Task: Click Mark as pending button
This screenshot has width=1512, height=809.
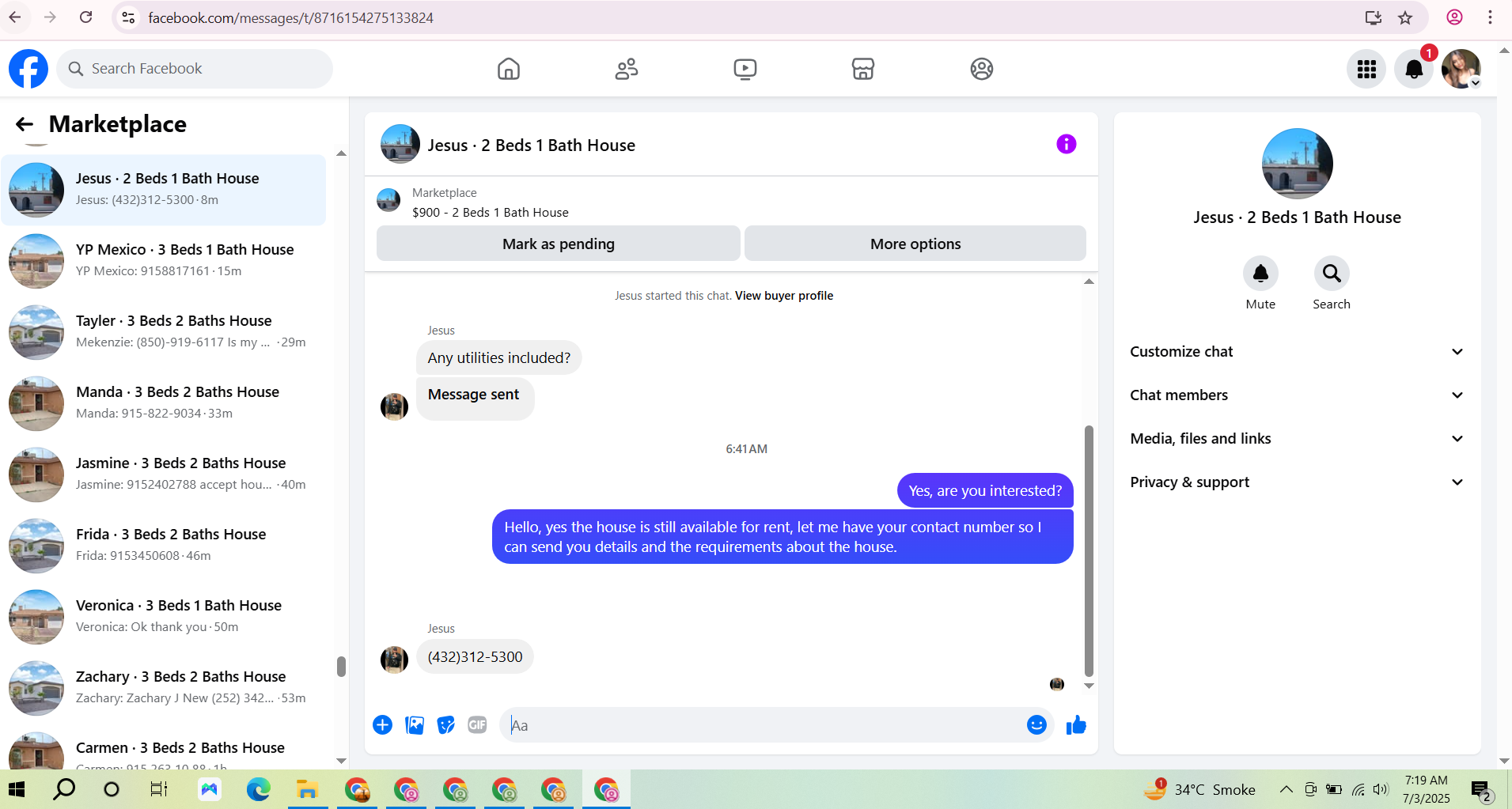Action: point(559,244)
